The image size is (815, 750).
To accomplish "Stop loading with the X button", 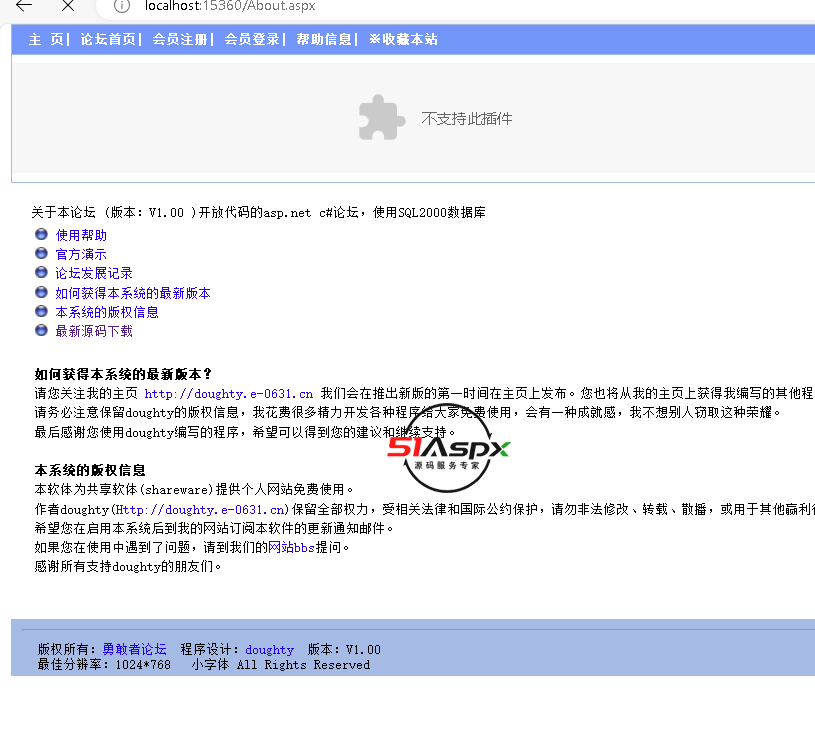I will 68,6.
